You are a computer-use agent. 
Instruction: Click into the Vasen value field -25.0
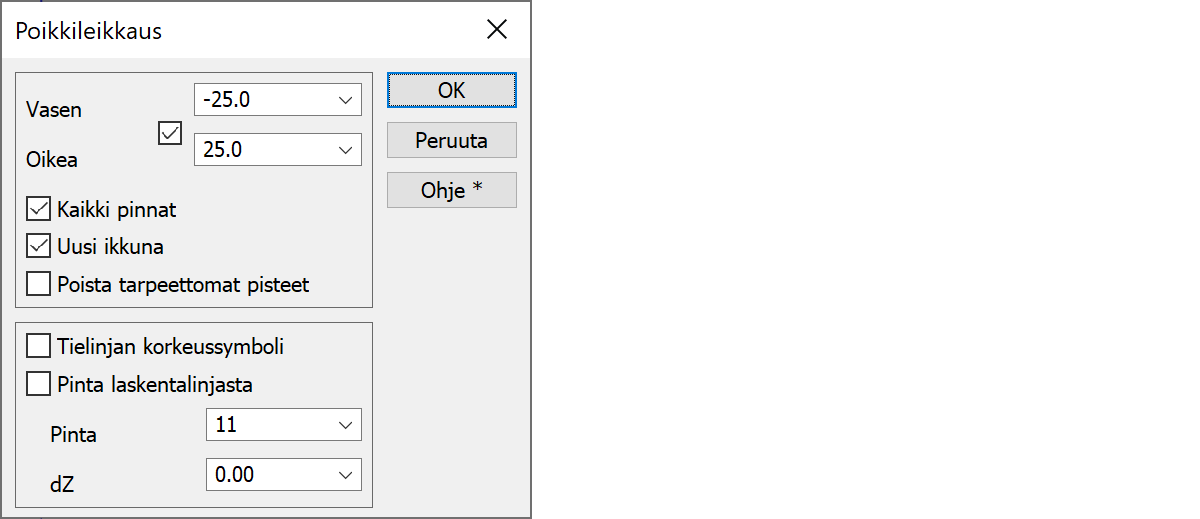coord(262,100)
